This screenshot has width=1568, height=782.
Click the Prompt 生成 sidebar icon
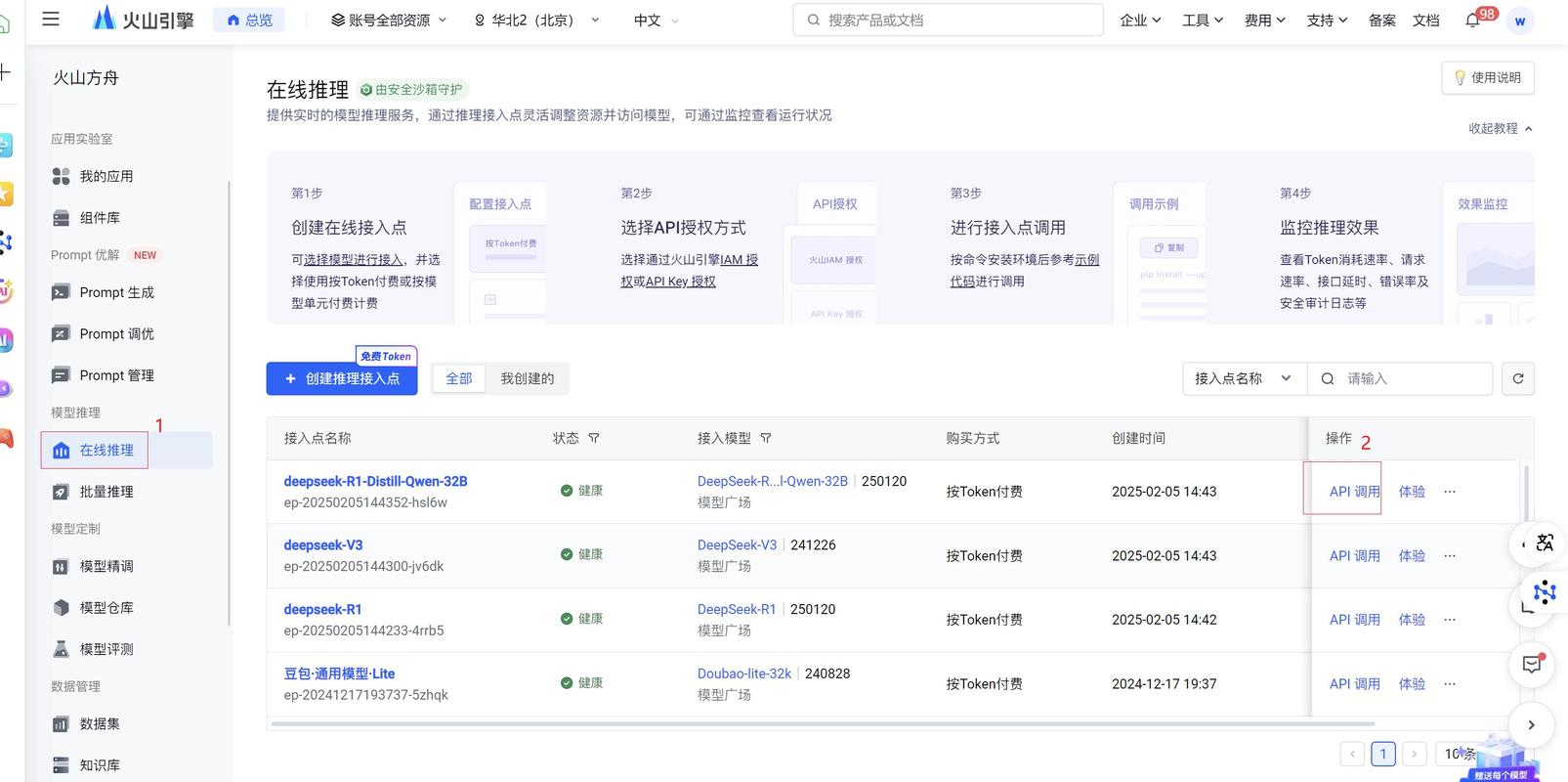tap(61, 292)
